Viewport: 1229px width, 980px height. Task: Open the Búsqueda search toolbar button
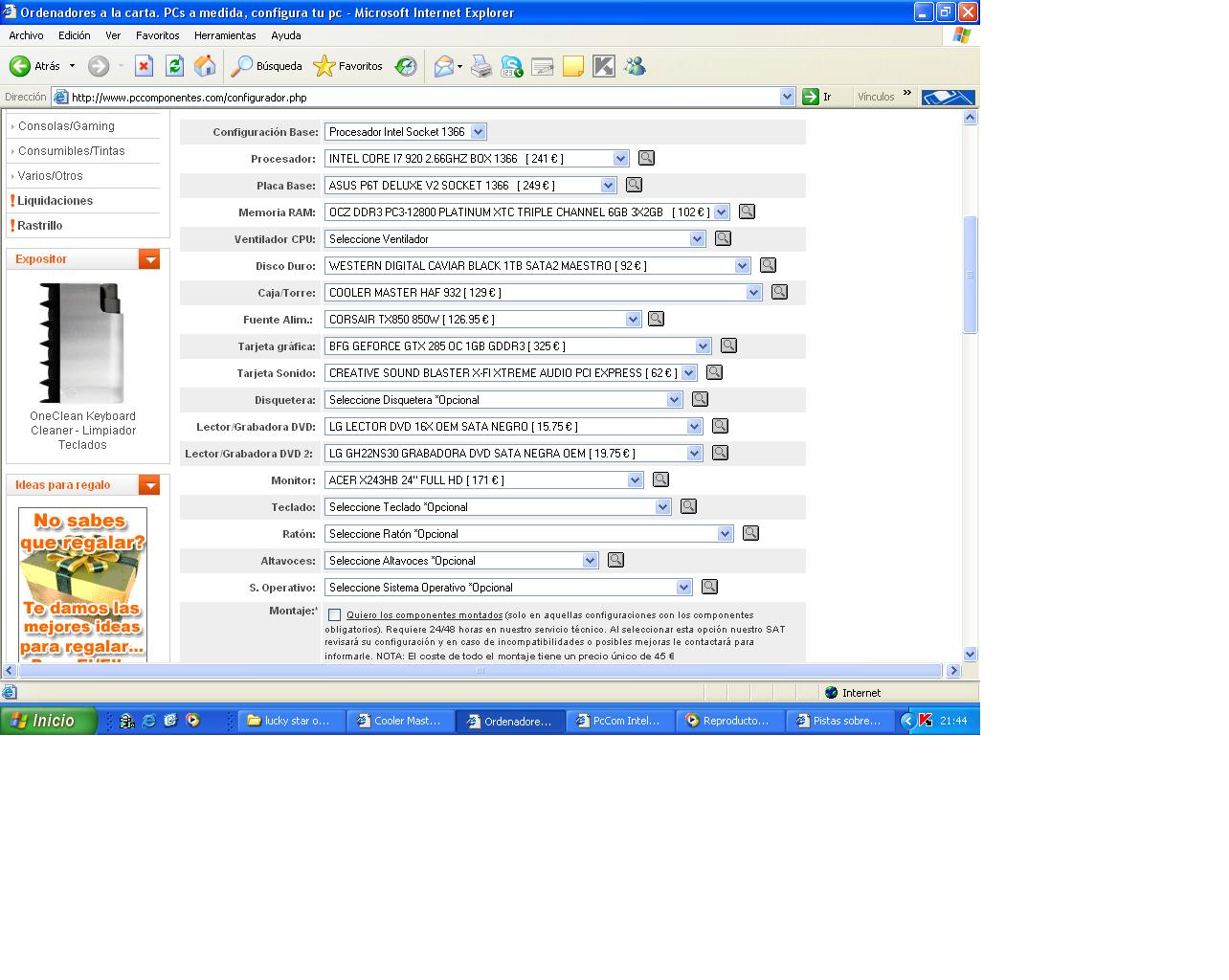click(266, 66)
